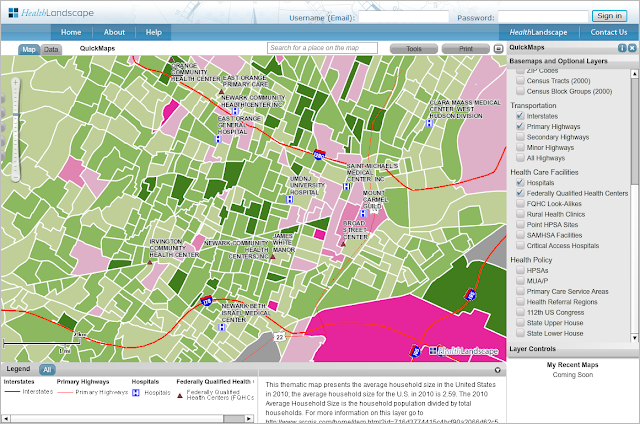
Task: Click the legend horizontal scrollbar thumb
Action: pyautogui.click(x=234, y=419)
